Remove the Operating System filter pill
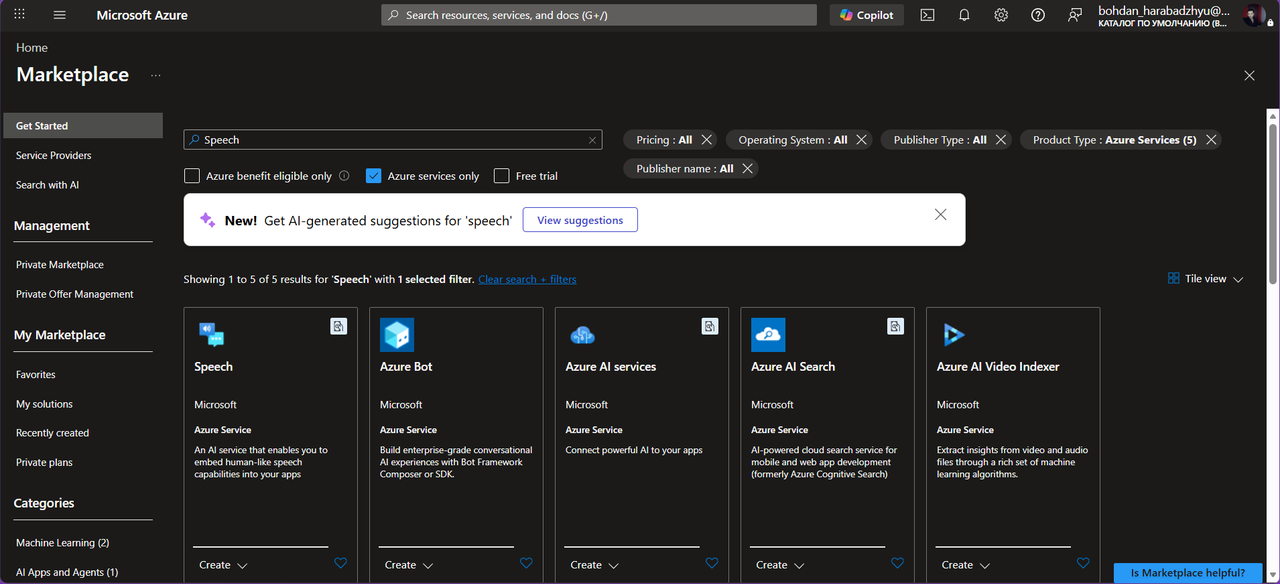The height and width of the screenshot is (584, 1280). point(862,140)
